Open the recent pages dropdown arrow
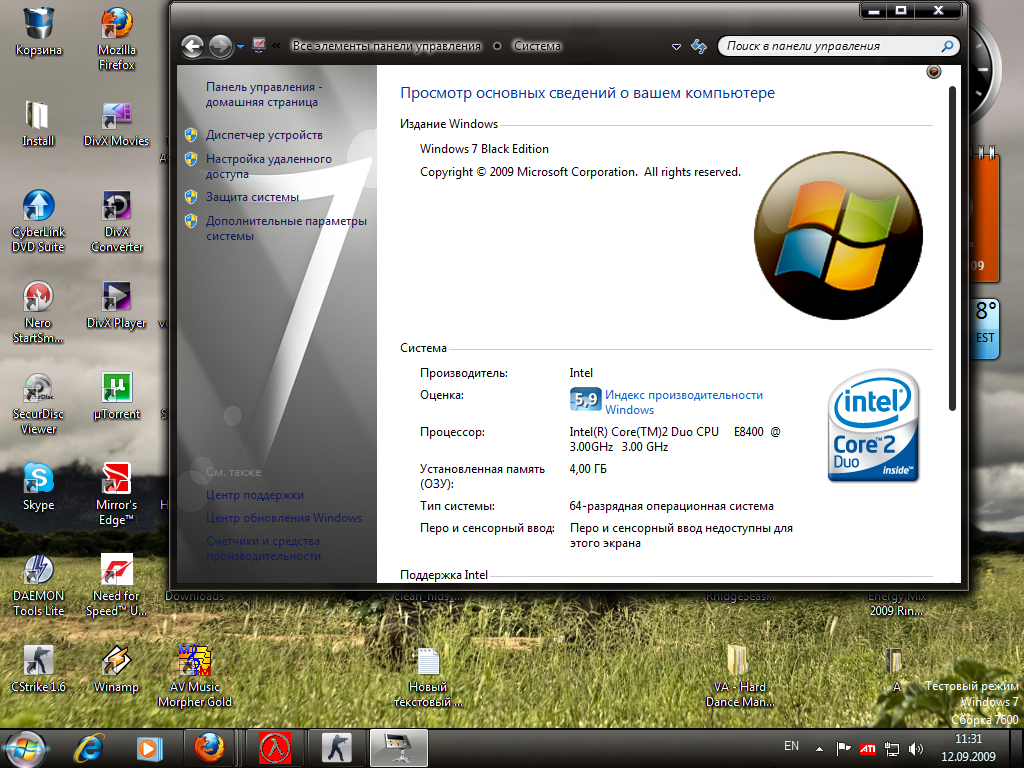The height and width of the screenshot is (768, 1024). click(x=240, y=46)
